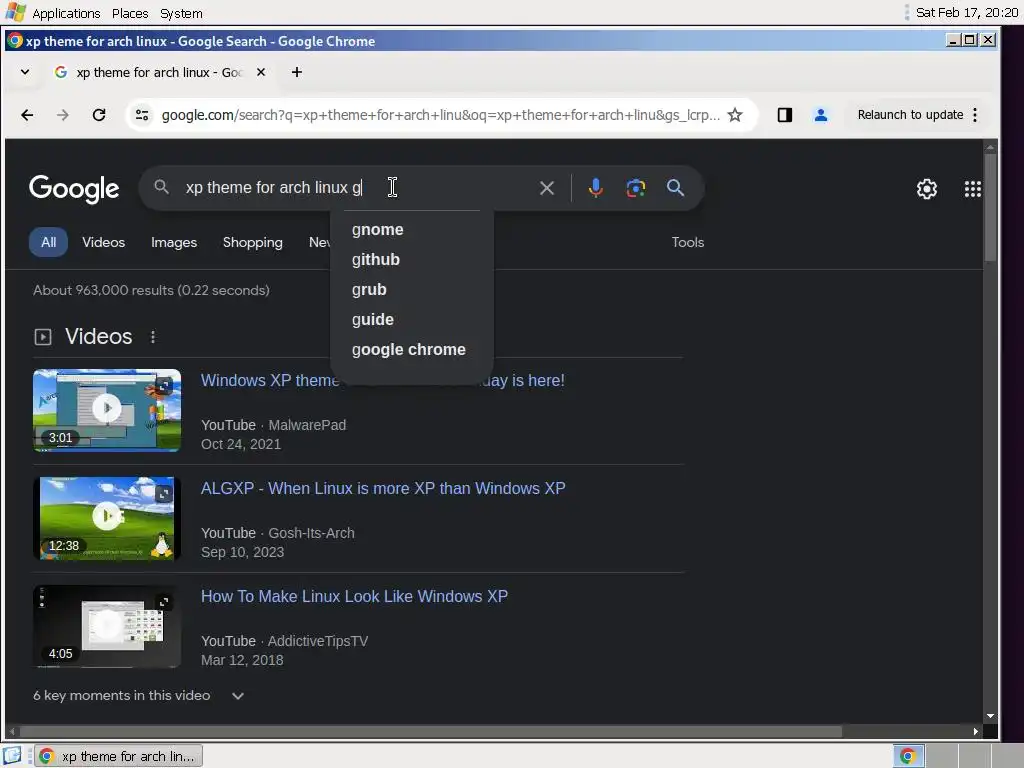Select the github suggestion
The image size is (1024, 768).
tap(376, 260)
